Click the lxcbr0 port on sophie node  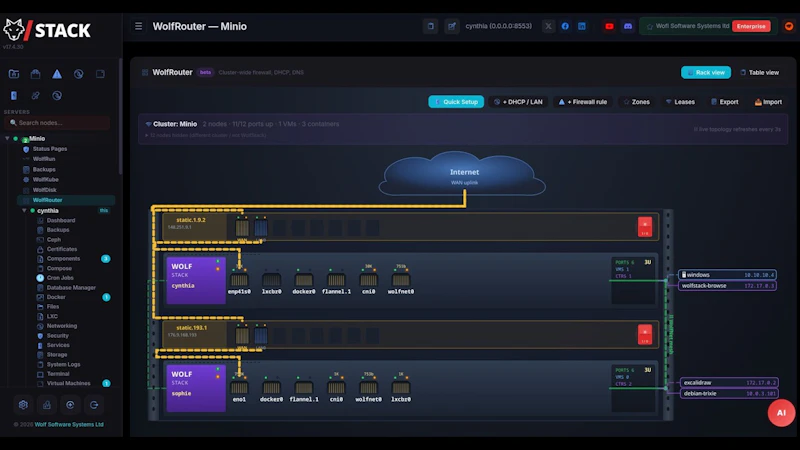(x=401, y=389)
